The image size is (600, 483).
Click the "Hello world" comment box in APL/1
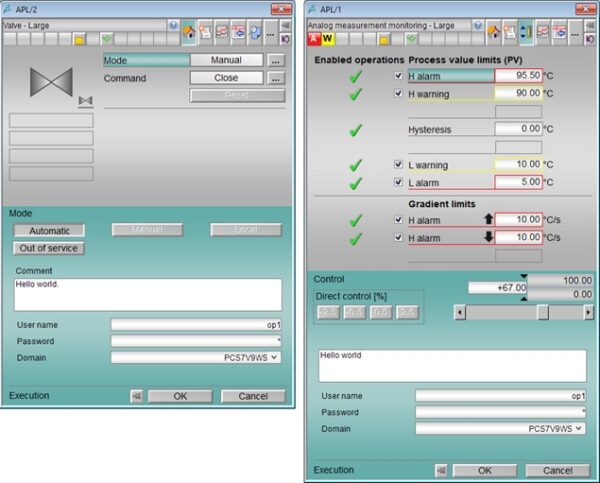pos(452,366)
